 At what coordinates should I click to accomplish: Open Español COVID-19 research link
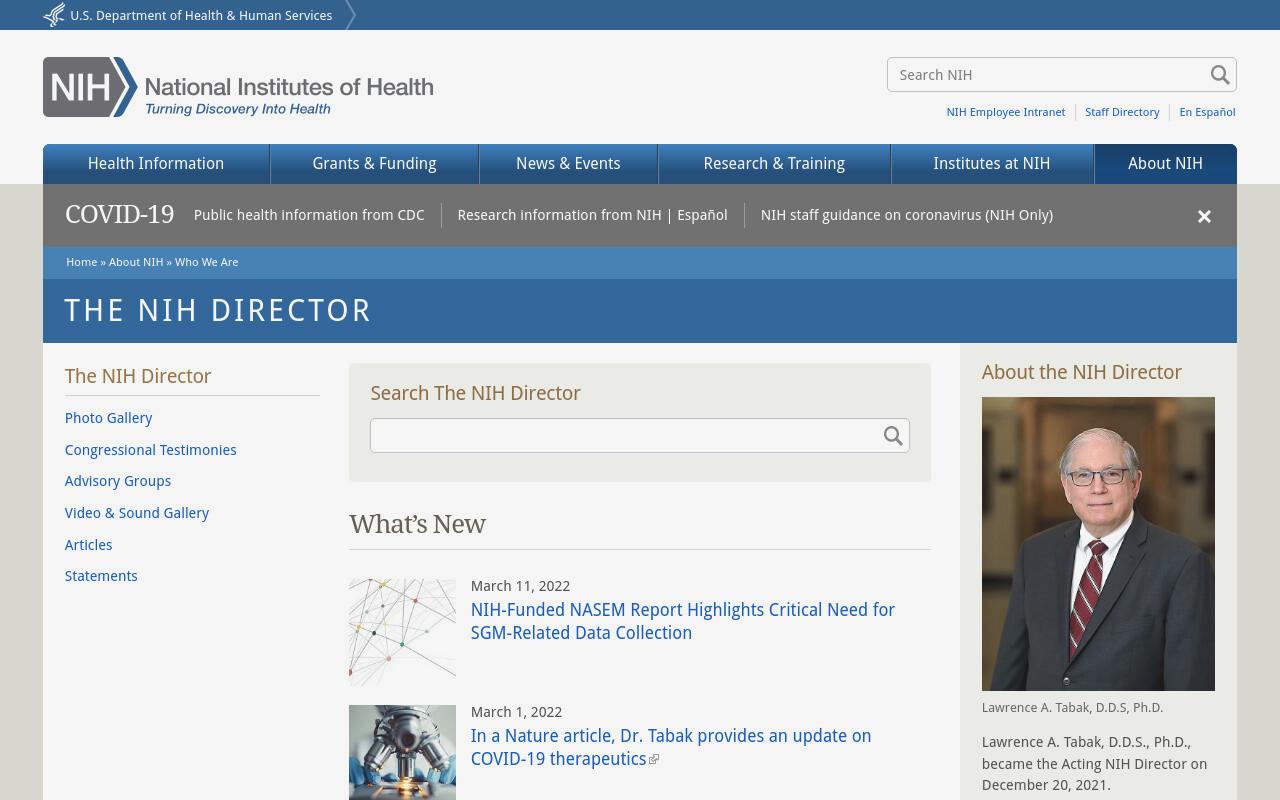702,215
